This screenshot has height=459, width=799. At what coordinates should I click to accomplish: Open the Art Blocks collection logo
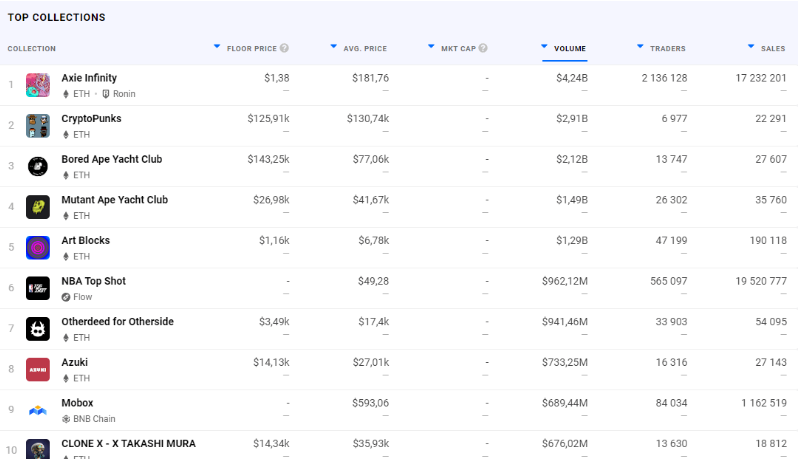[38, 248]
